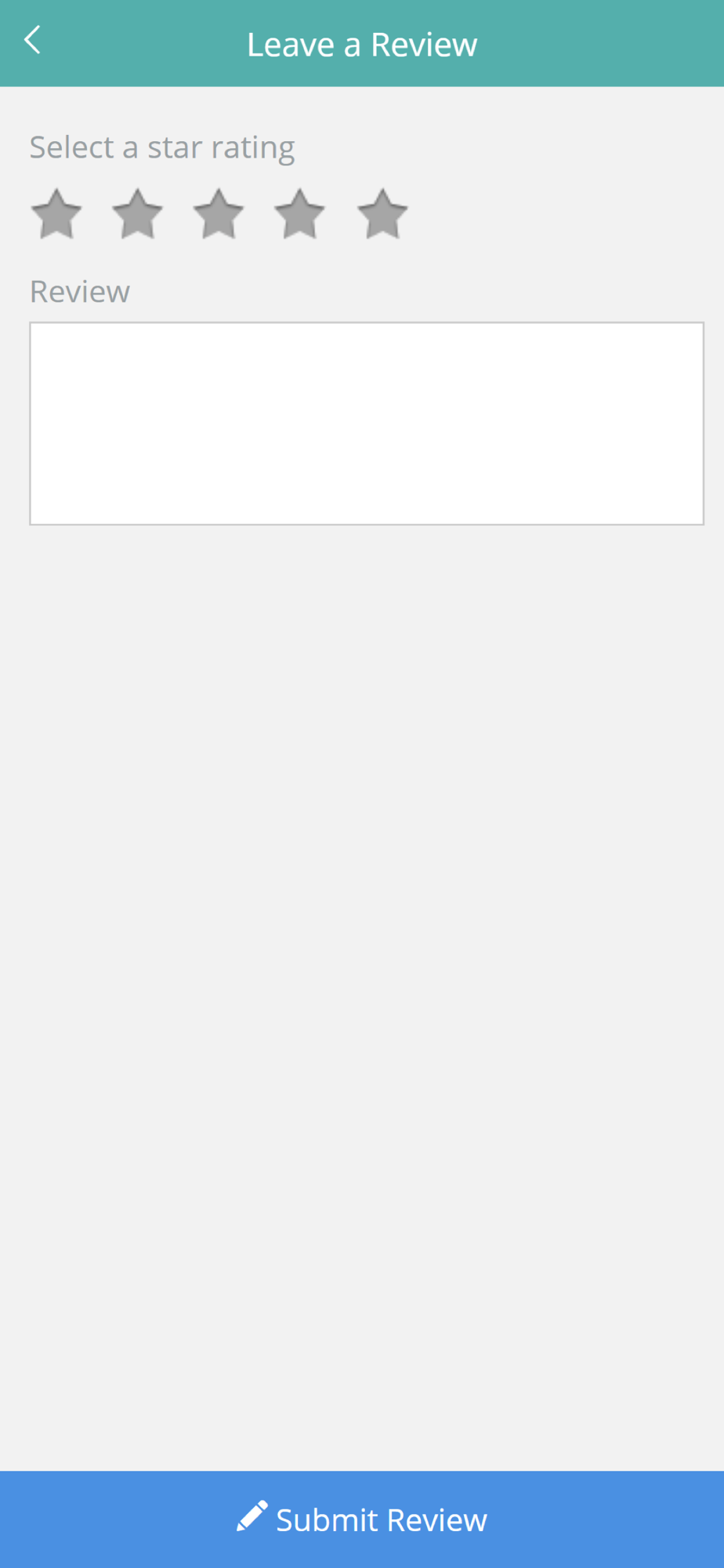Viewport: 724px width, 1568px height.
Task: Click the Leave a Review header title
Action: 362,45
